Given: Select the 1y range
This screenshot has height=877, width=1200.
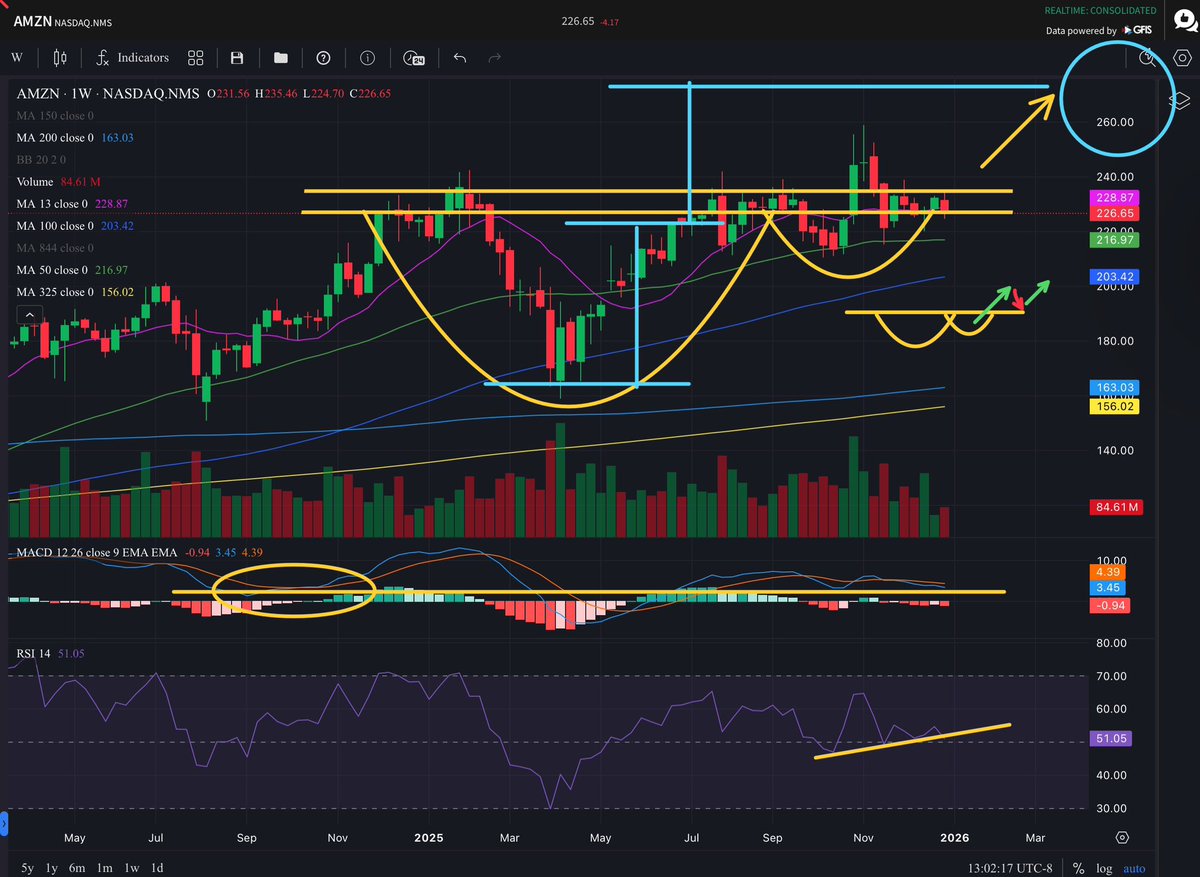Looking at the screenshot, I should 50,867.
